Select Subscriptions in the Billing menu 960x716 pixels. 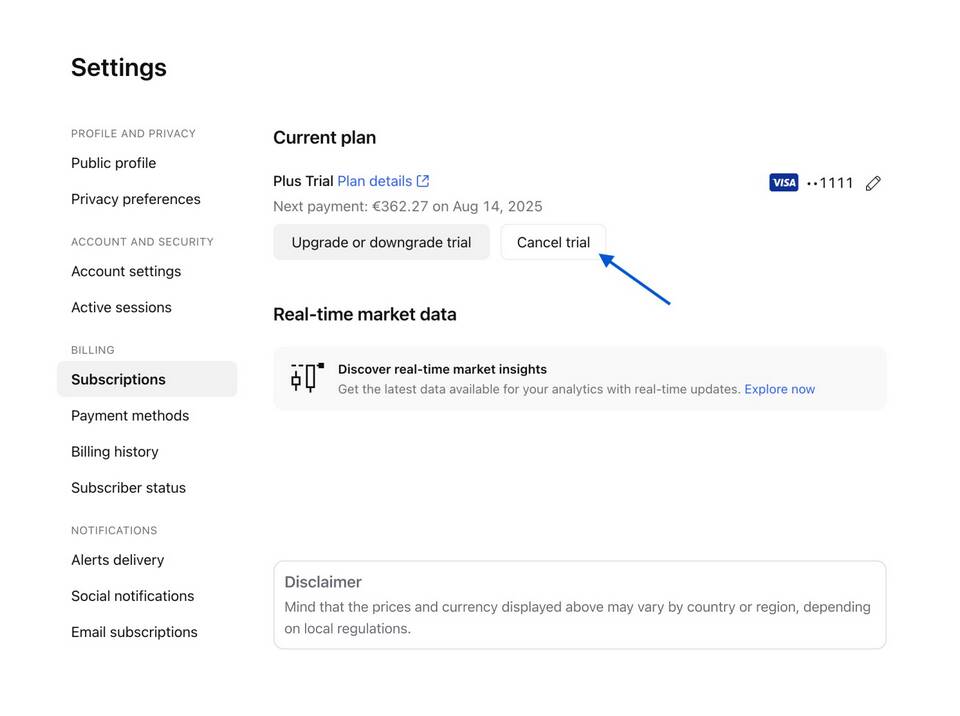tap(147, 379)
